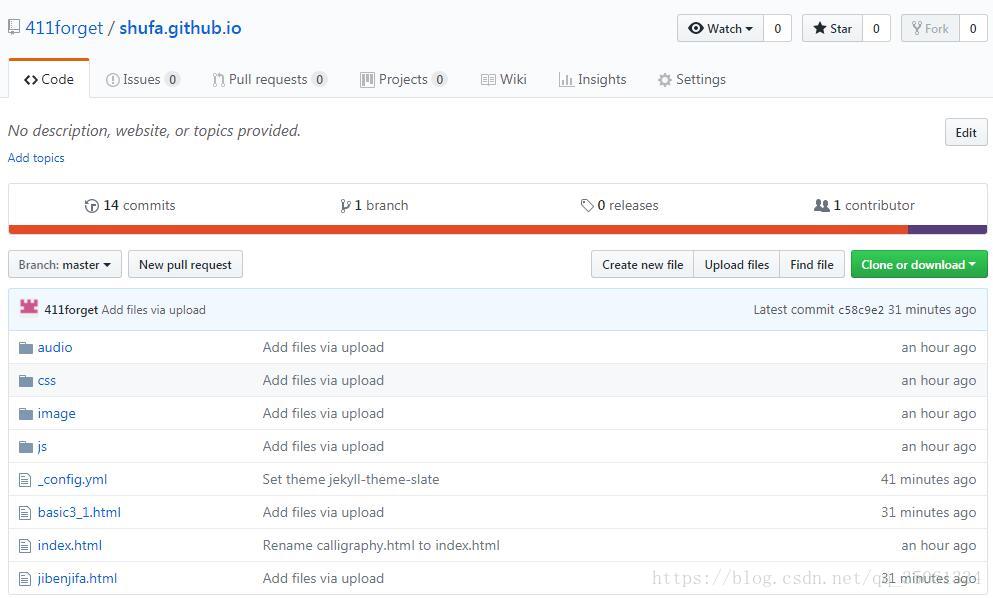993x598 pixels.
Task: Click New pull request button
Action: [185, 265]
